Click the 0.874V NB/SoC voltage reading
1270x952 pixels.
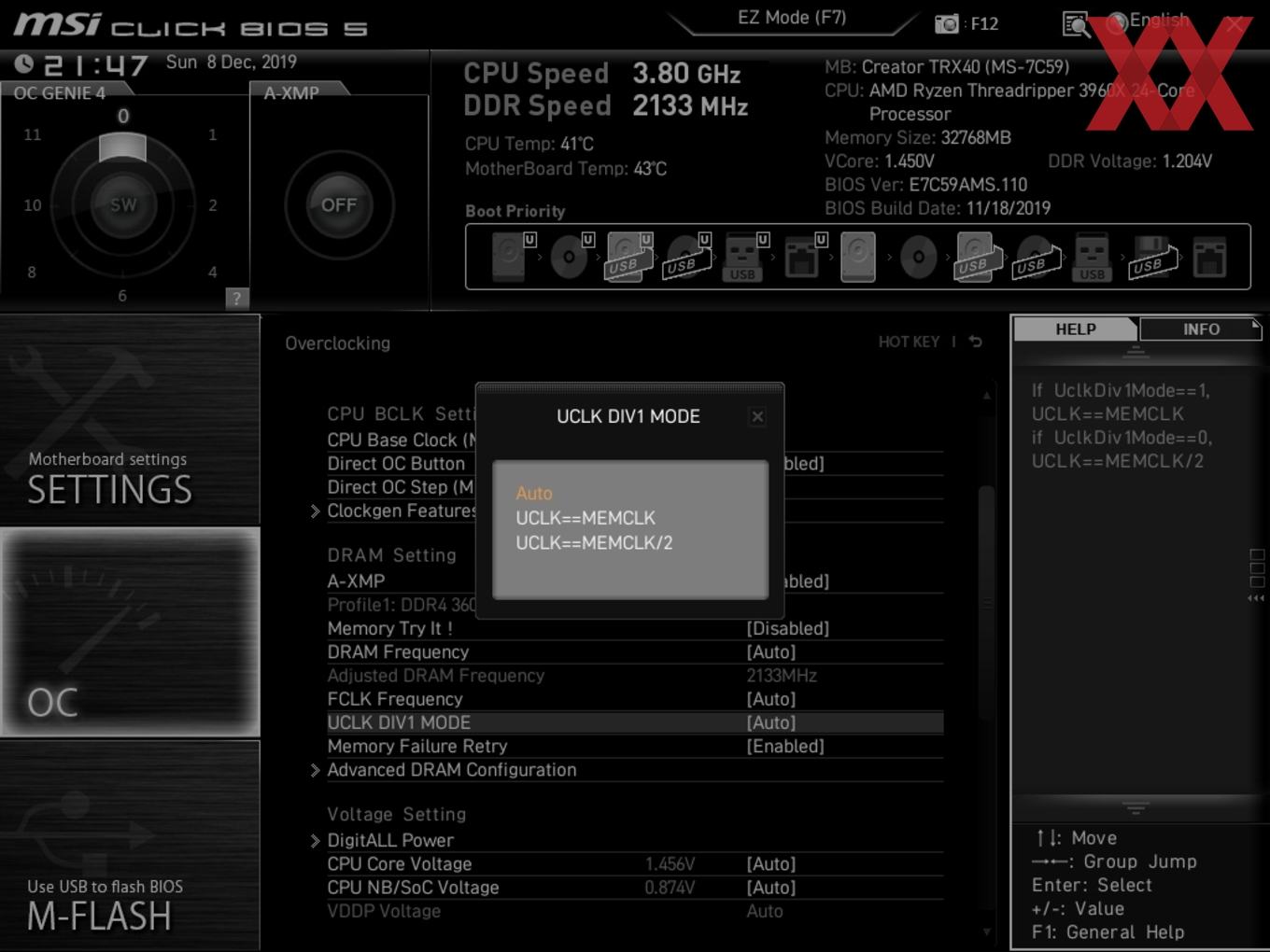[x=670, y=888]
